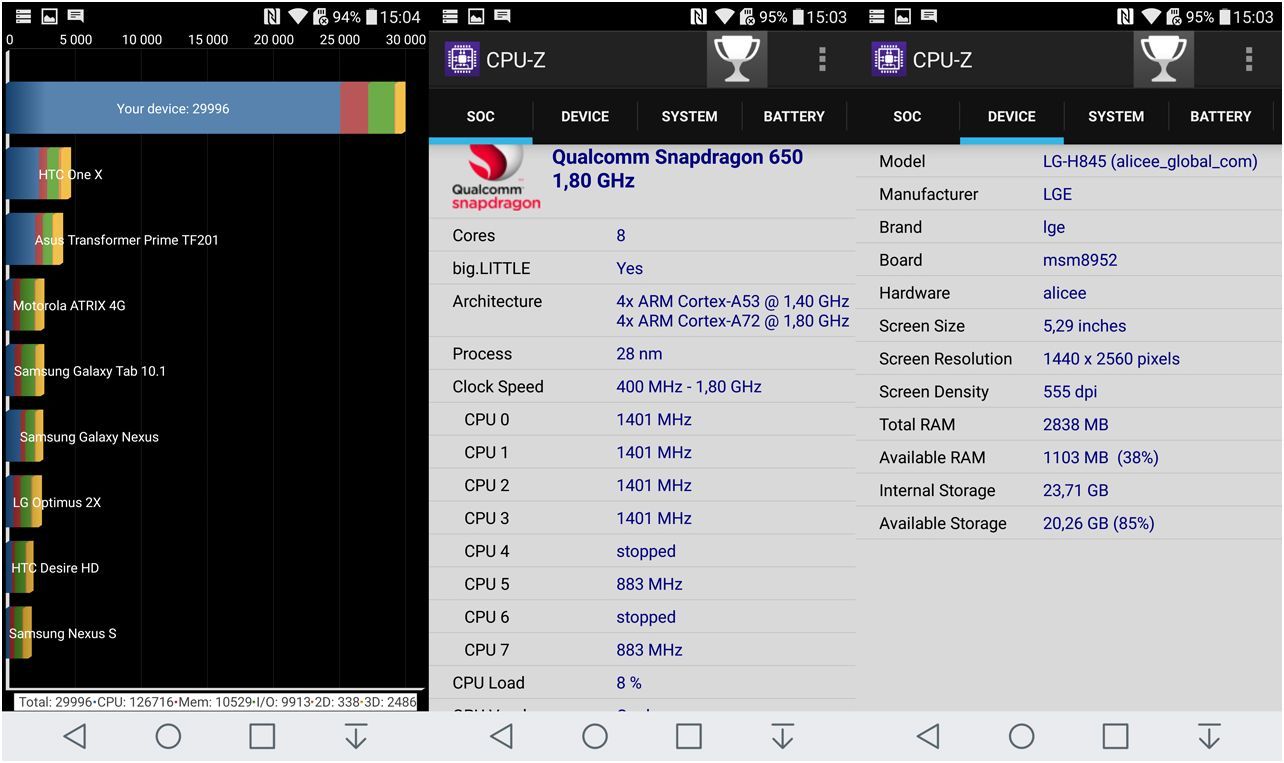Tap the pull-down notification arrow under the benchmark chart
This screenshot has width=1284, height=763.
click(x=355, y=737)
